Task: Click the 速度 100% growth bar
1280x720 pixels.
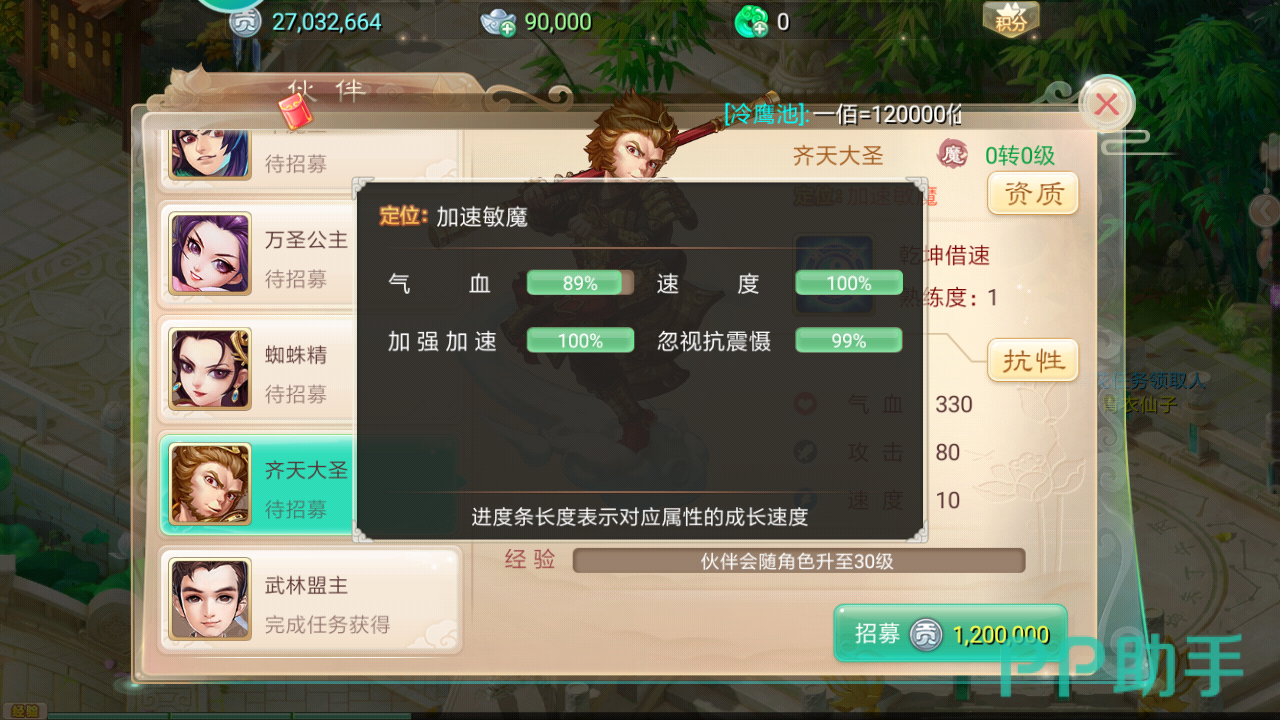Action: pyautogui.click(x=849, y=283)
